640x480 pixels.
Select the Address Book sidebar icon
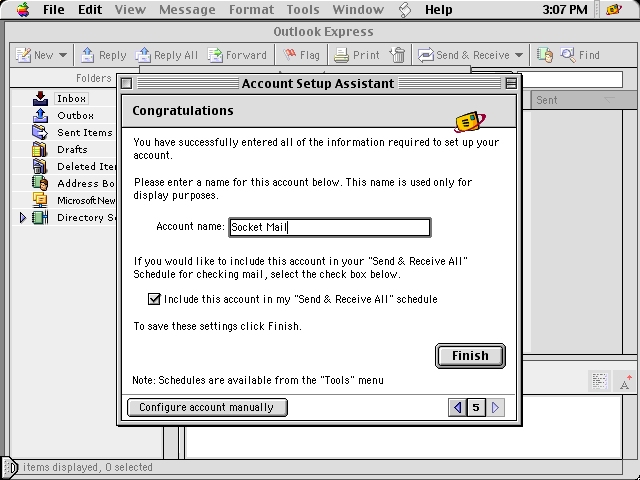(40, 183)
